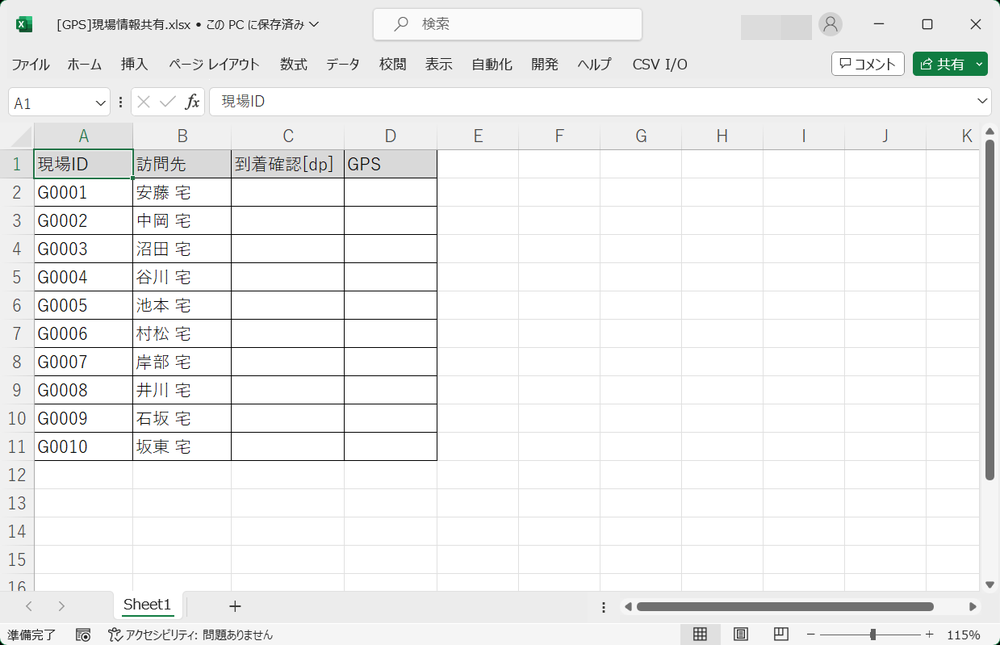1000x645 pixels.
Task: Switch to Page Layout view icon
Action: tap(740, 634)
